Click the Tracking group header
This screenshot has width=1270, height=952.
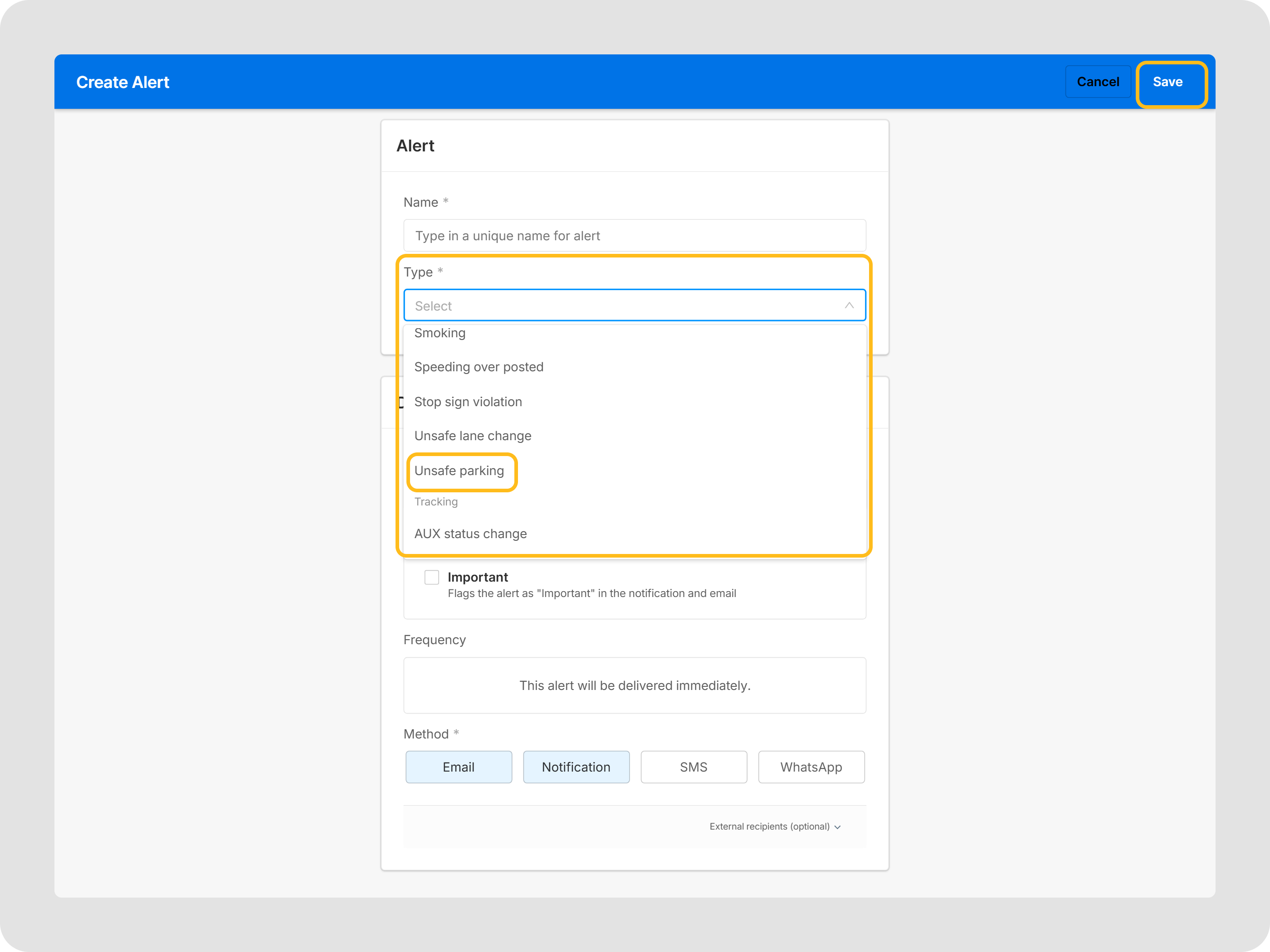click(x=436, y=501)
